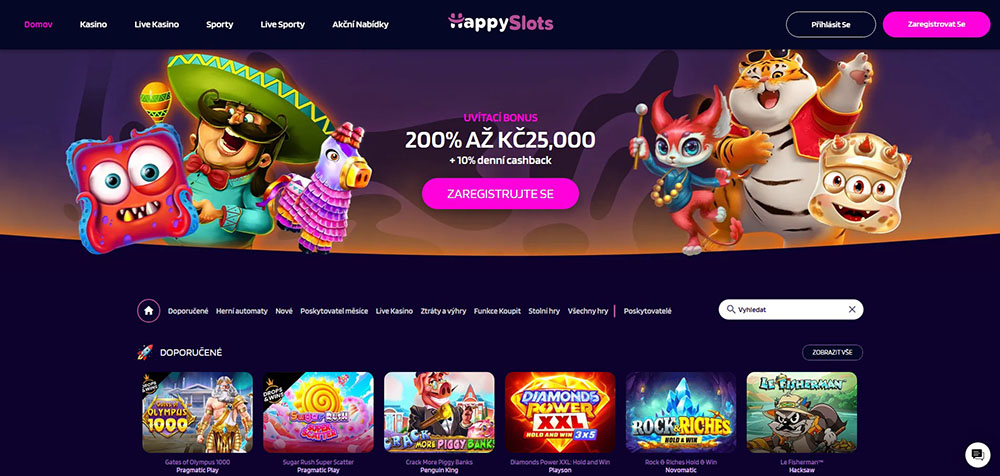Switch to the Herní automaty category

pyautogui.click(x=242, y=311)
